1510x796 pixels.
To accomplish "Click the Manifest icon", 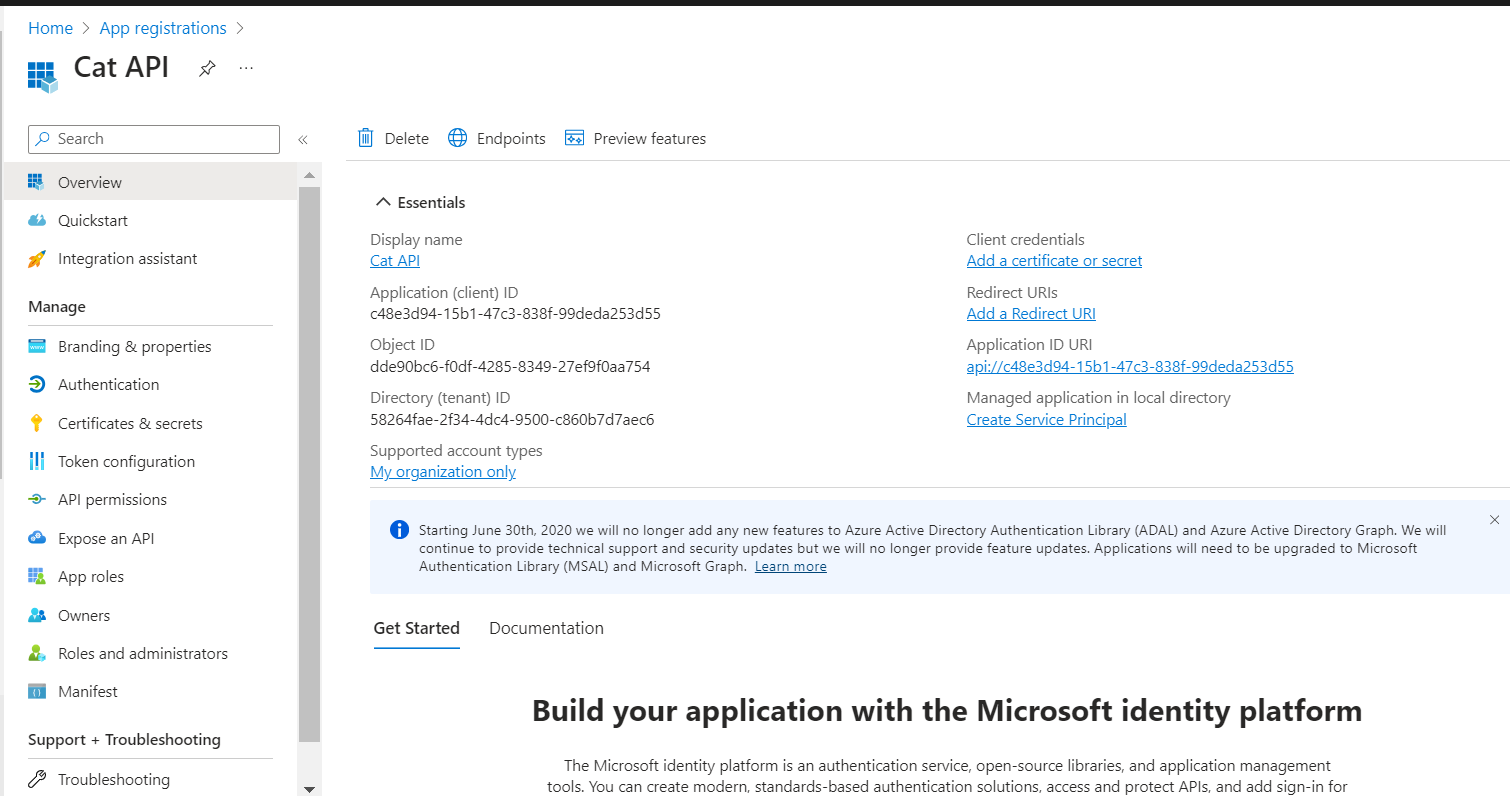I will coord(37,691).
